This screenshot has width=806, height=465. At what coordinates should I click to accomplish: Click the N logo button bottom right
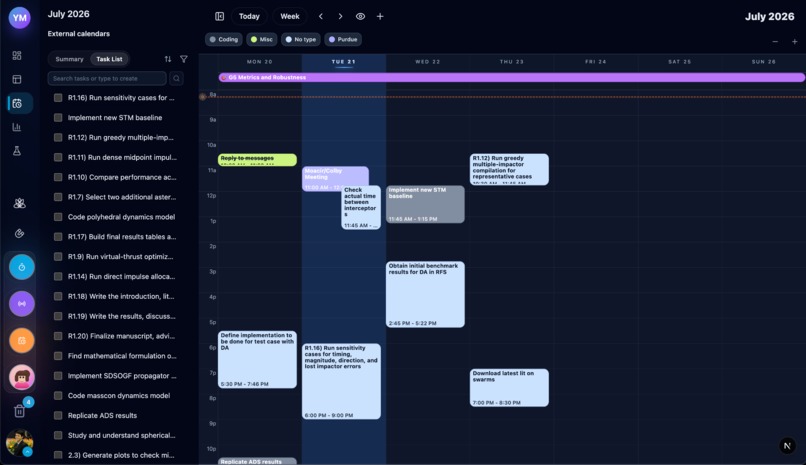(x=787, y=445)
